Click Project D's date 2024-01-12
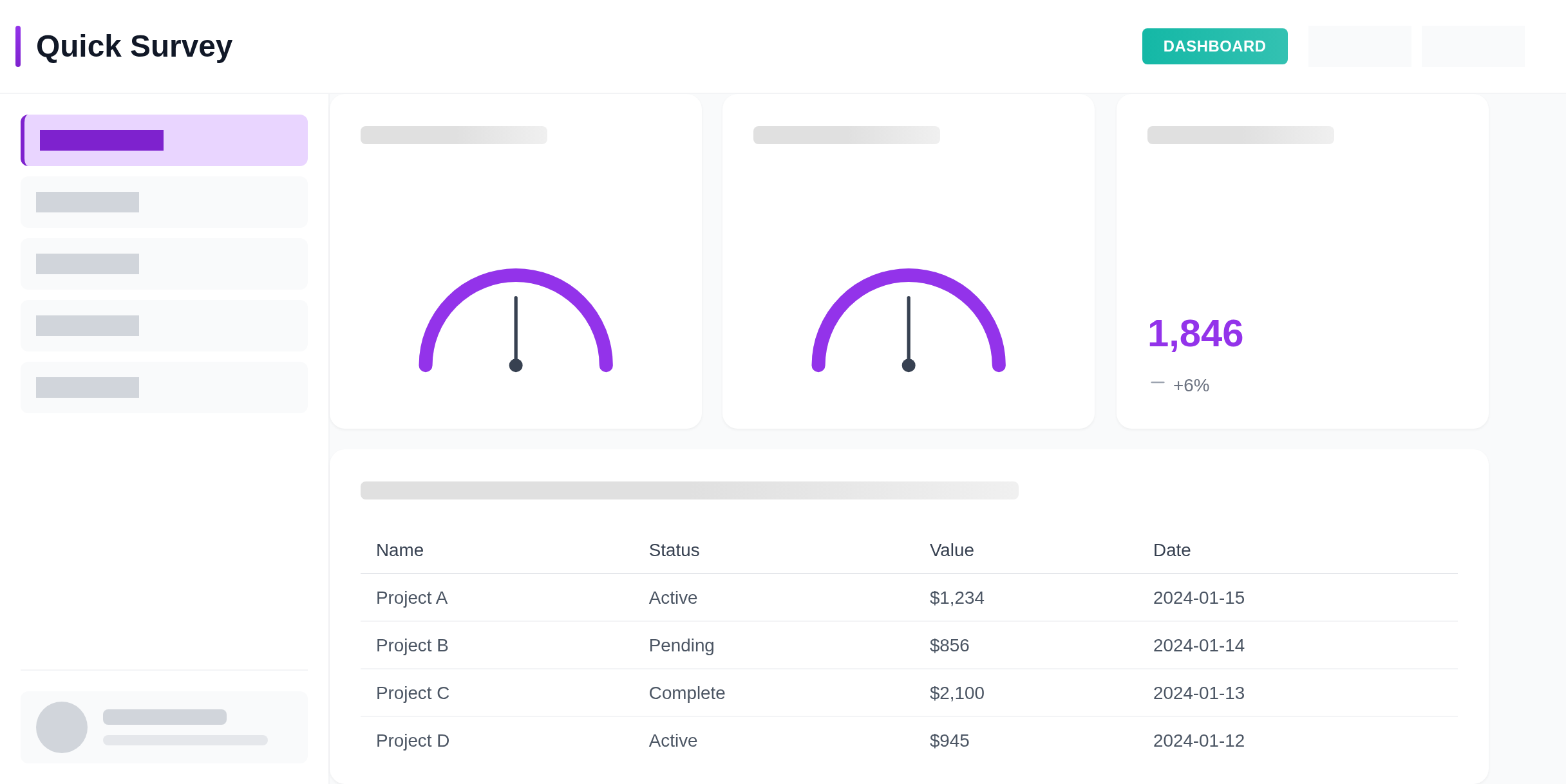 1198,741
